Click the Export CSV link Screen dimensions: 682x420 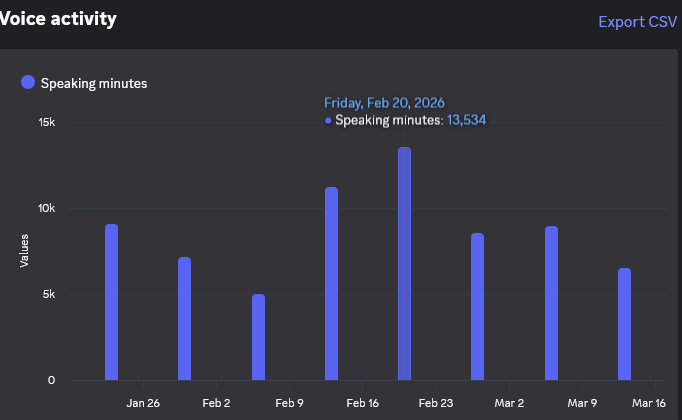[x=637, y=21]
